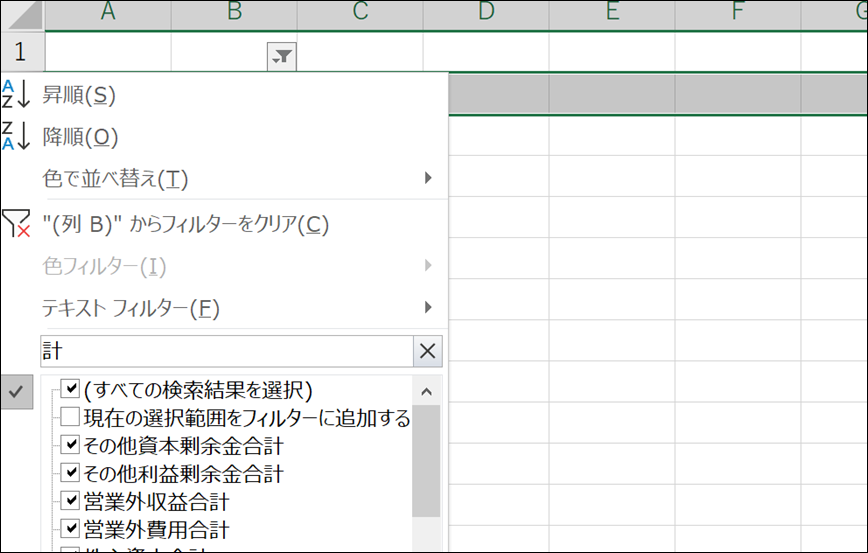Click the checkmark icon left of the list
This screenshot has width=868, height=553.
17,392
